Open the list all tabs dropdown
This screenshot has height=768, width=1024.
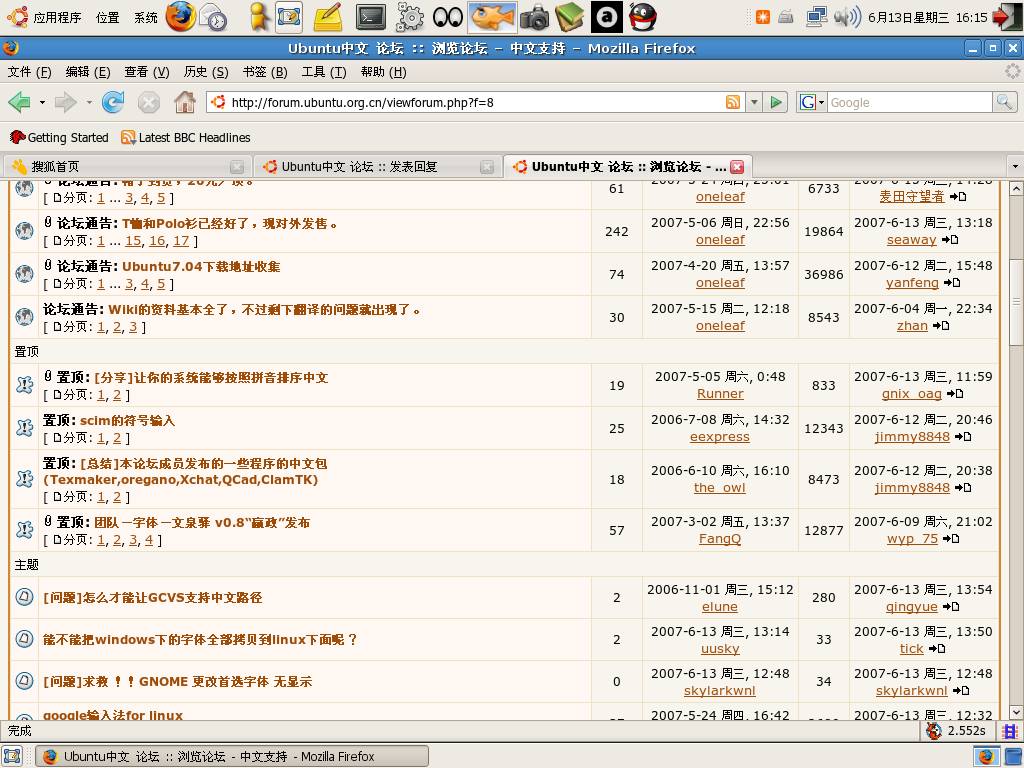1015,167
